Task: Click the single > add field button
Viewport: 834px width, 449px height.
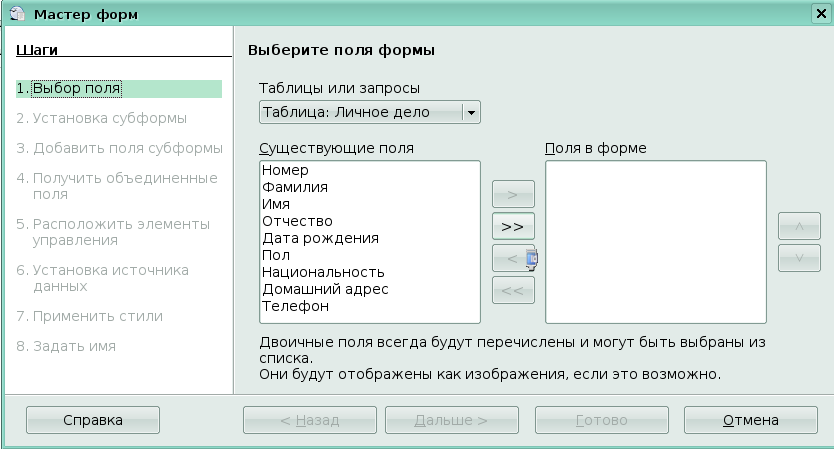Action: point(513,193)
